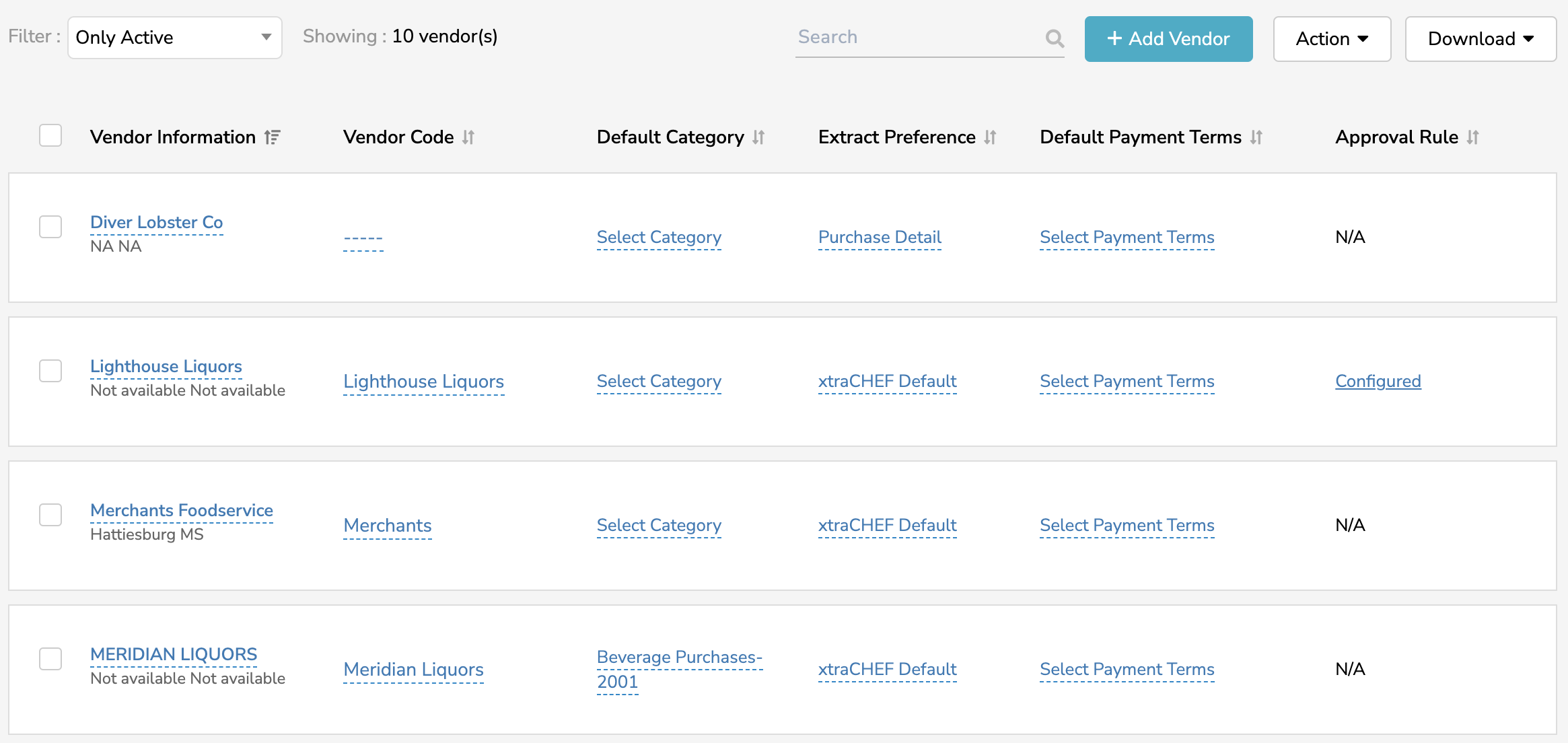Click Select Payment Terms for Merchants Foodservice
Viewport: 1568px width, 743px height.
click(1127, 526)
